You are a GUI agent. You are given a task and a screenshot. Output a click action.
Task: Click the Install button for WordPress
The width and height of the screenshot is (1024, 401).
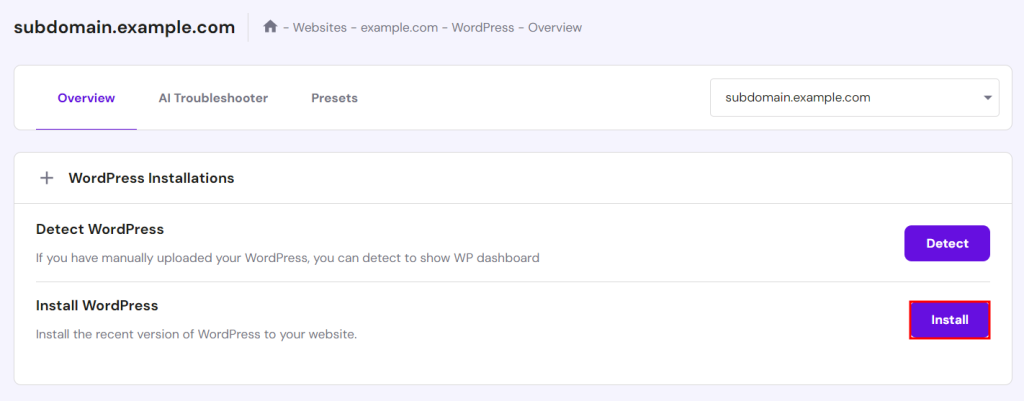pyautogui.click(x=950, y=320)
